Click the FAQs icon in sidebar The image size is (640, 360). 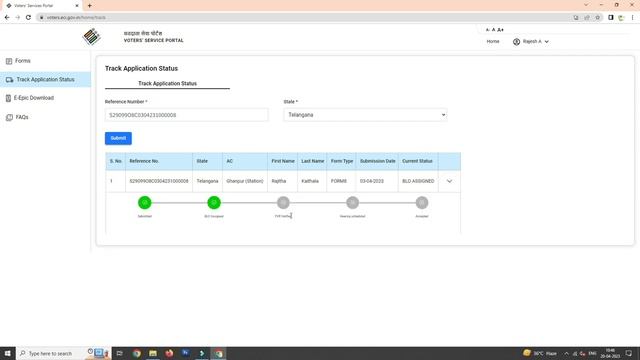tap(9, 118)
